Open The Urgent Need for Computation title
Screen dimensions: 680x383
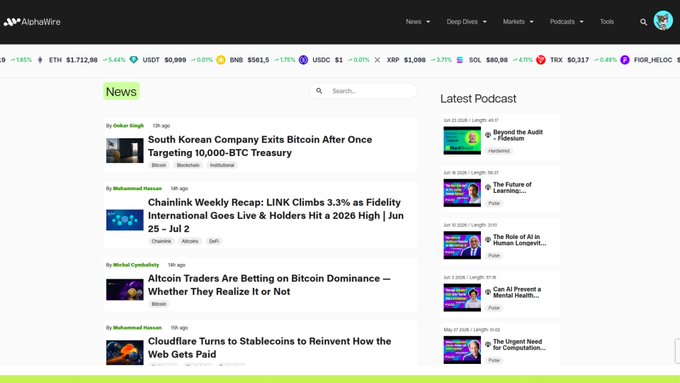click(x=520, y=345)
